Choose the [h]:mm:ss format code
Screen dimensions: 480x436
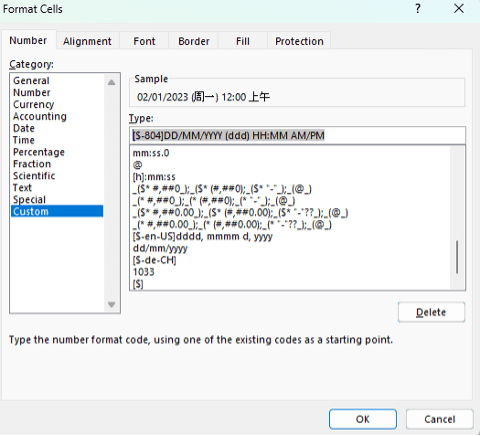coord(154,177)
